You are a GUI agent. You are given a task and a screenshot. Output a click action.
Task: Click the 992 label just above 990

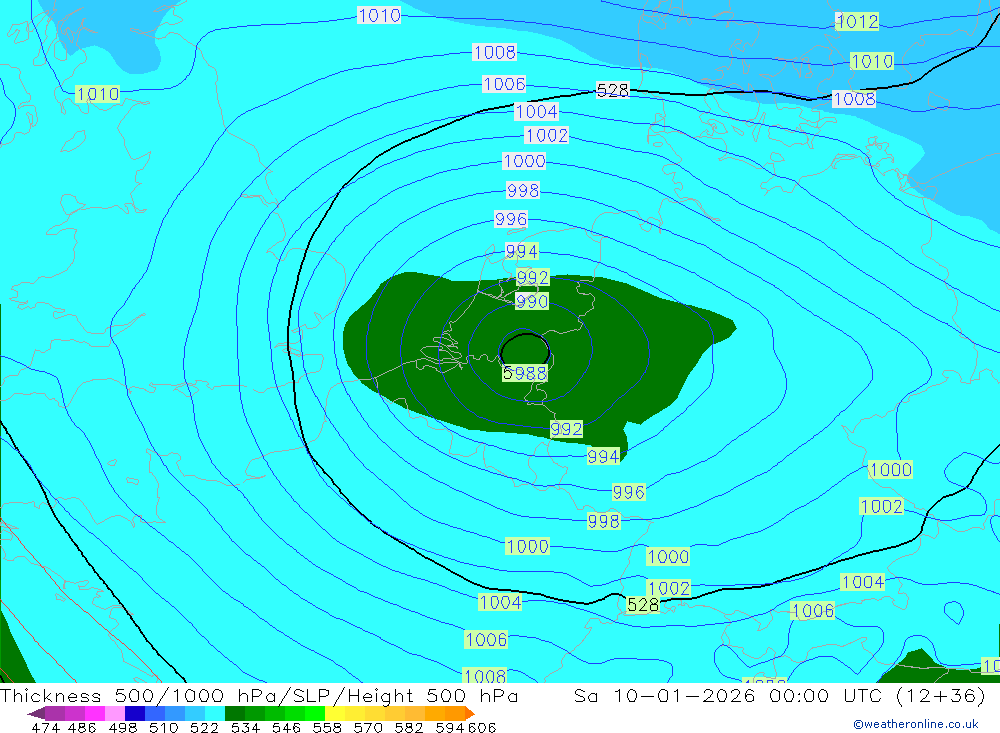[533, 278]
